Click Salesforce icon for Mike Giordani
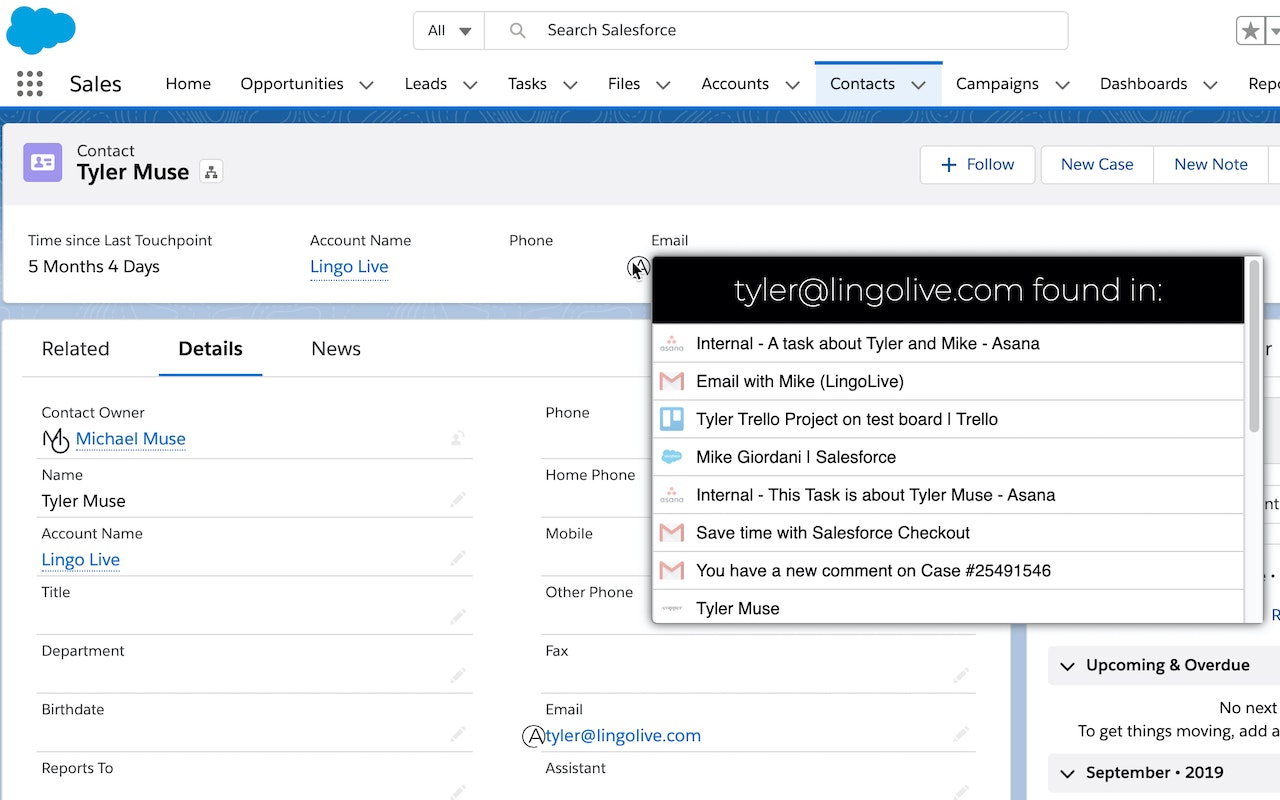 [672, 457]
